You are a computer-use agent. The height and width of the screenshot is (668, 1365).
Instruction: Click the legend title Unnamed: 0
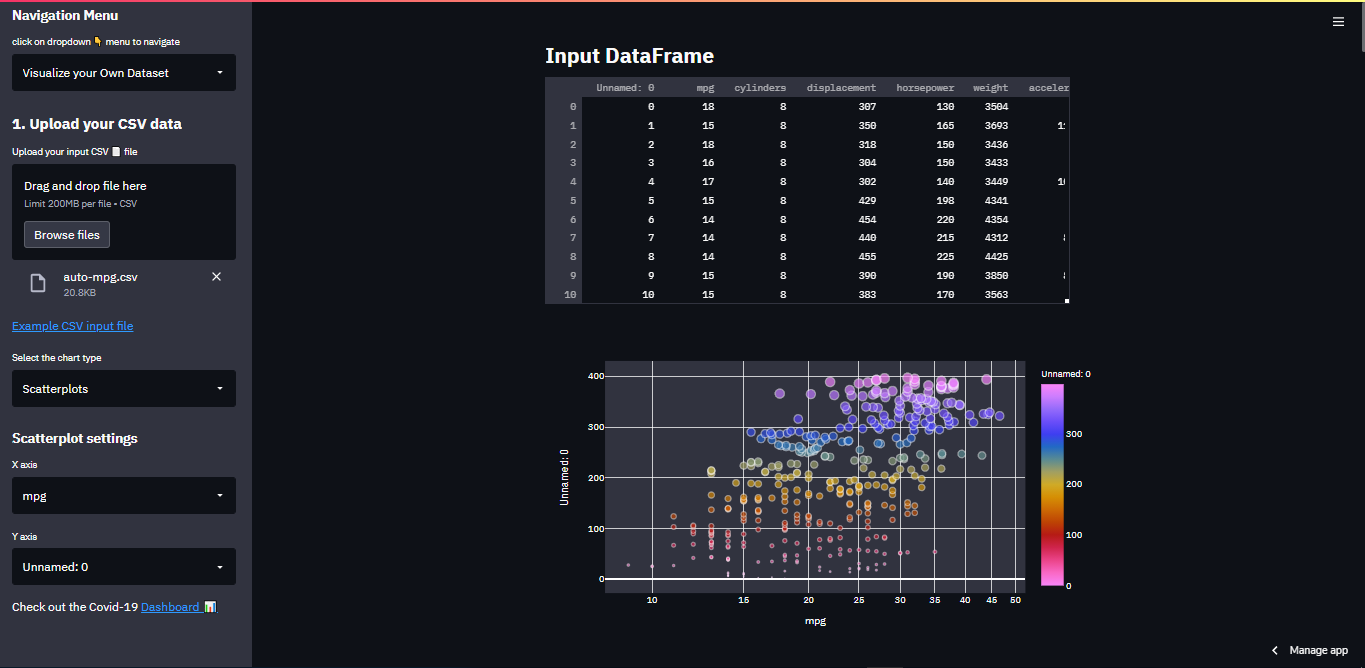1066,374
